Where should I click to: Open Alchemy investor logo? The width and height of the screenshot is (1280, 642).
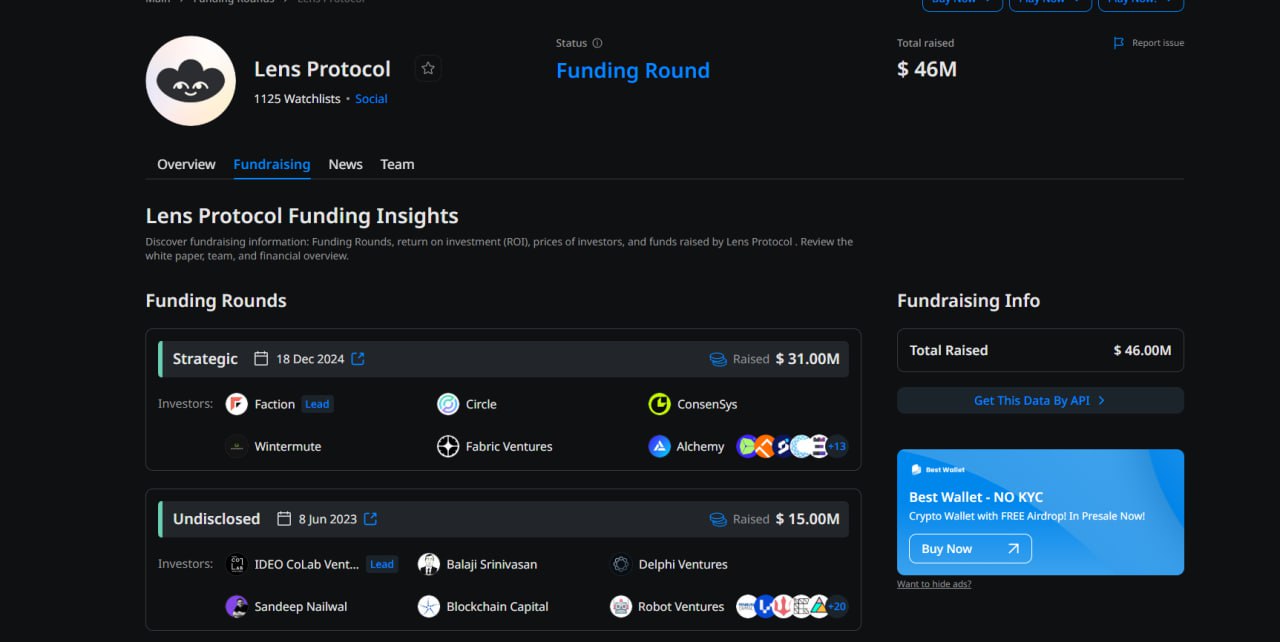pyautogui.click(x=659, y=446)
